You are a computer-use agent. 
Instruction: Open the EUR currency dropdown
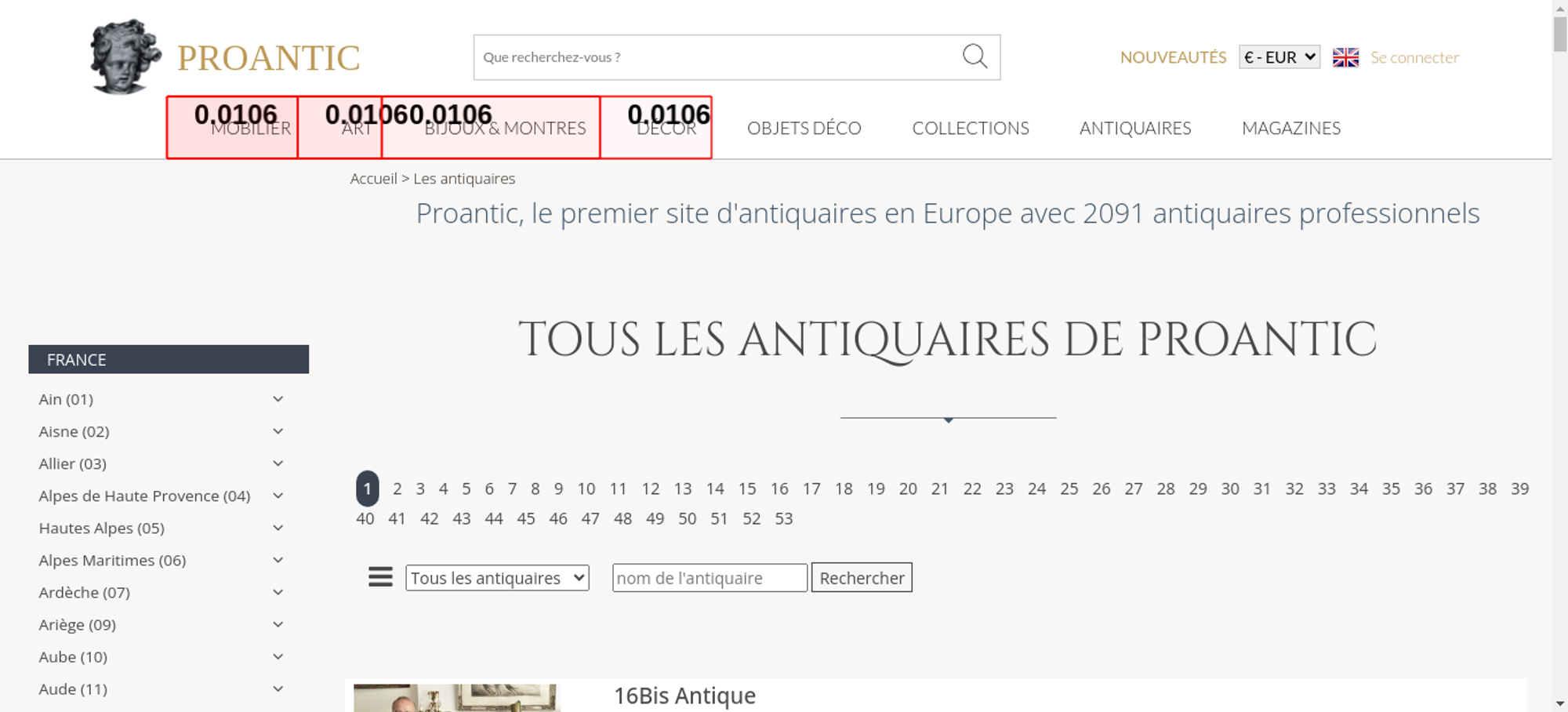(x=1279, y=57)
